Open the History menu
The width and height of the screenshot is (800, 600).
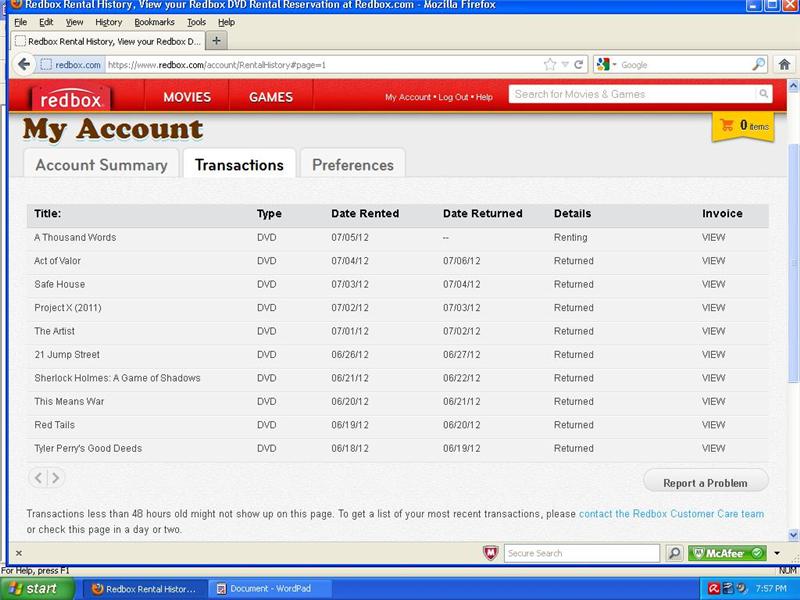(x=108, y=22)
